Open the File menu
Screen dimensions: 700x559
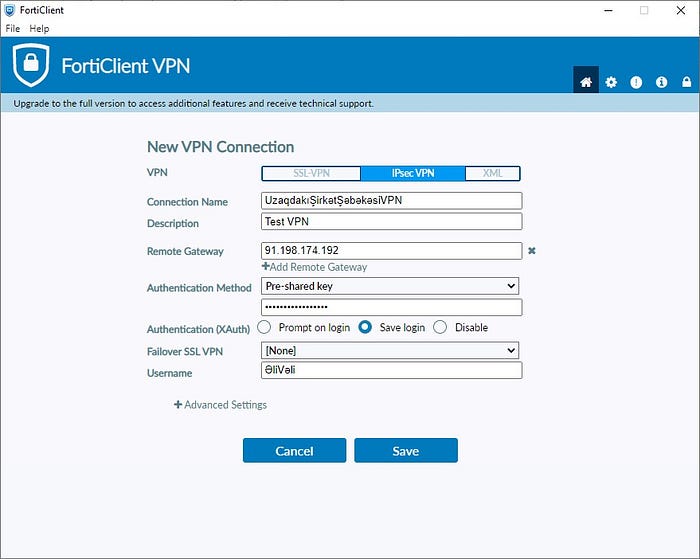12,29
